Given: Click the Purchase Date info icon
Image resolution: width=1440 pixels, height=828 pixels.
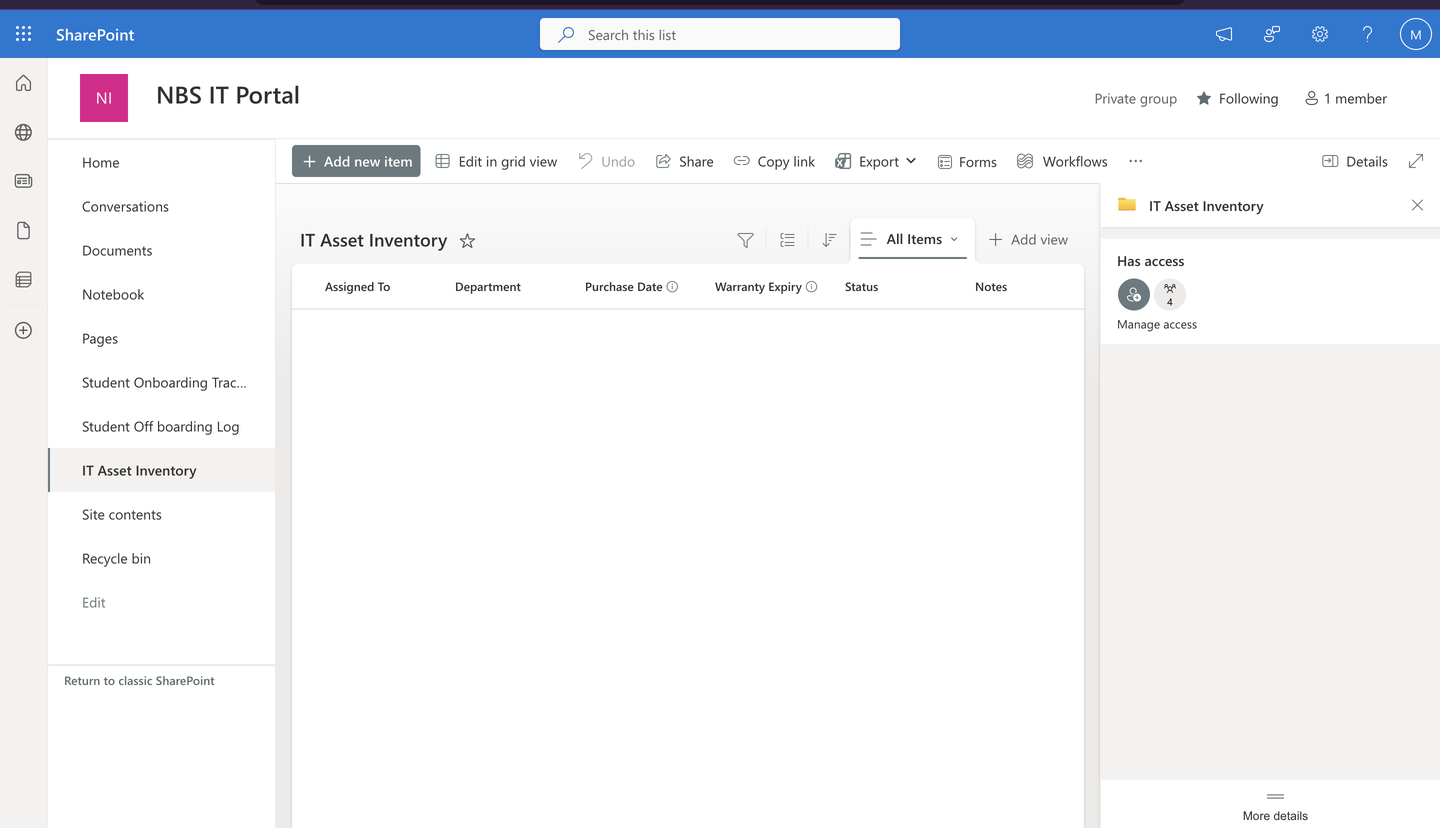Looking at the screenshot, I should coord(672,287).
